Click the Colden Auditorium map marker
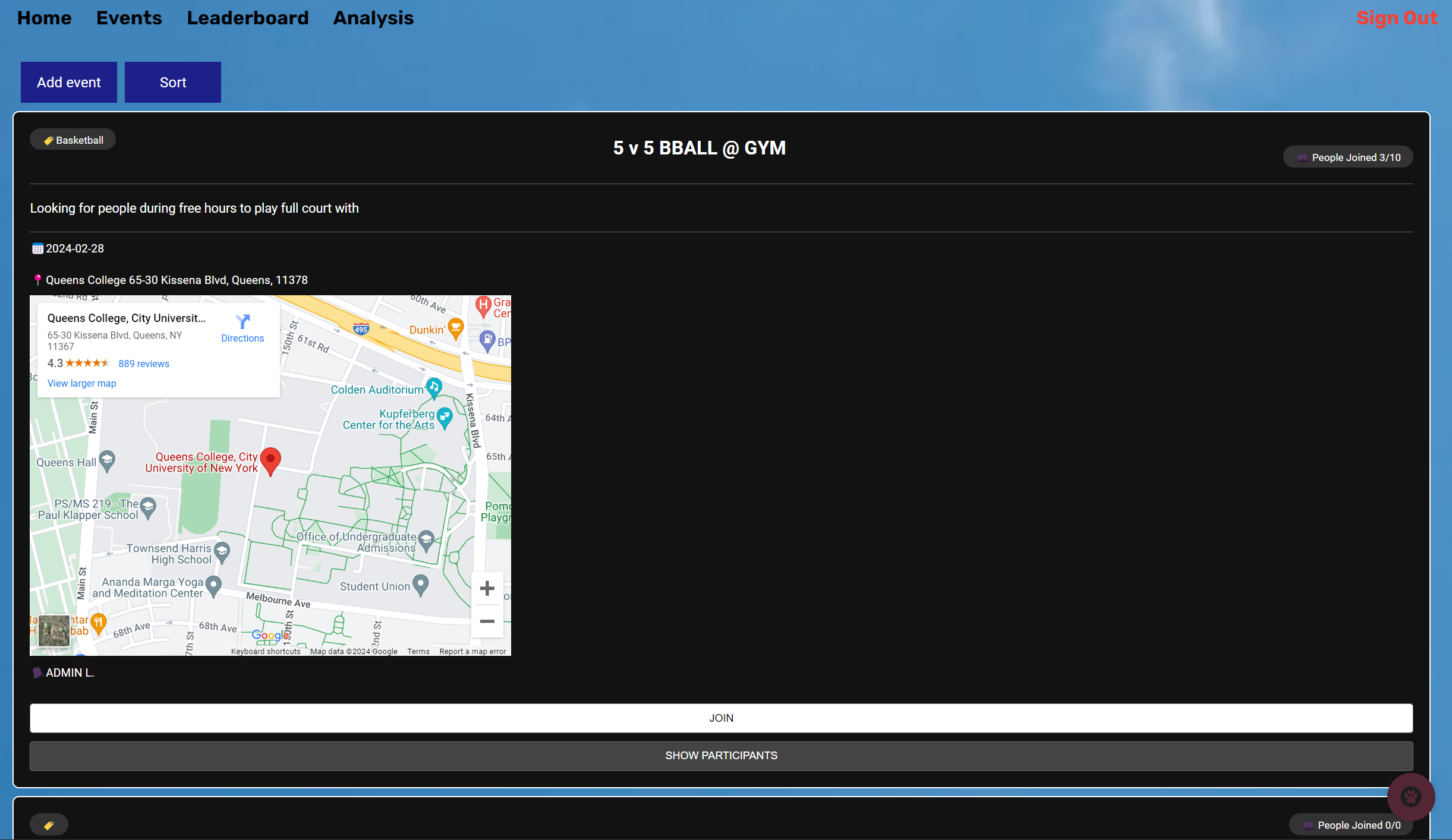This screenshot has height=840, width=1452. pyautogui.click(x=434, y=387)
